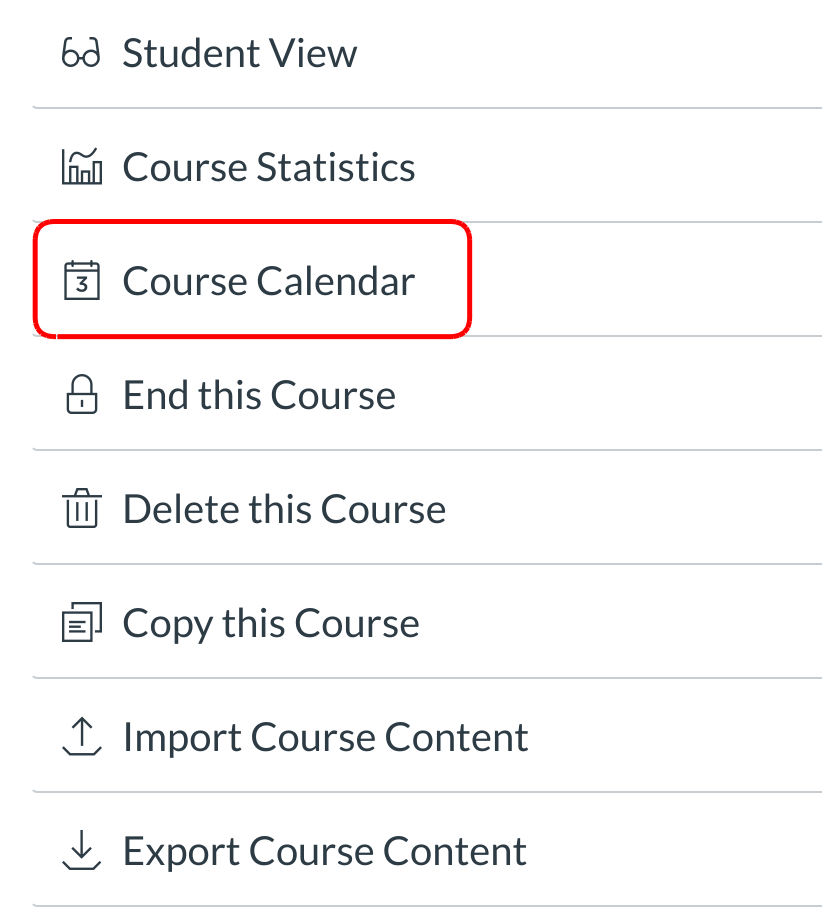Viewport: 822px width, 908px height.
Task: Click the glasses icon for Student View
Action: tap(81, 54)
